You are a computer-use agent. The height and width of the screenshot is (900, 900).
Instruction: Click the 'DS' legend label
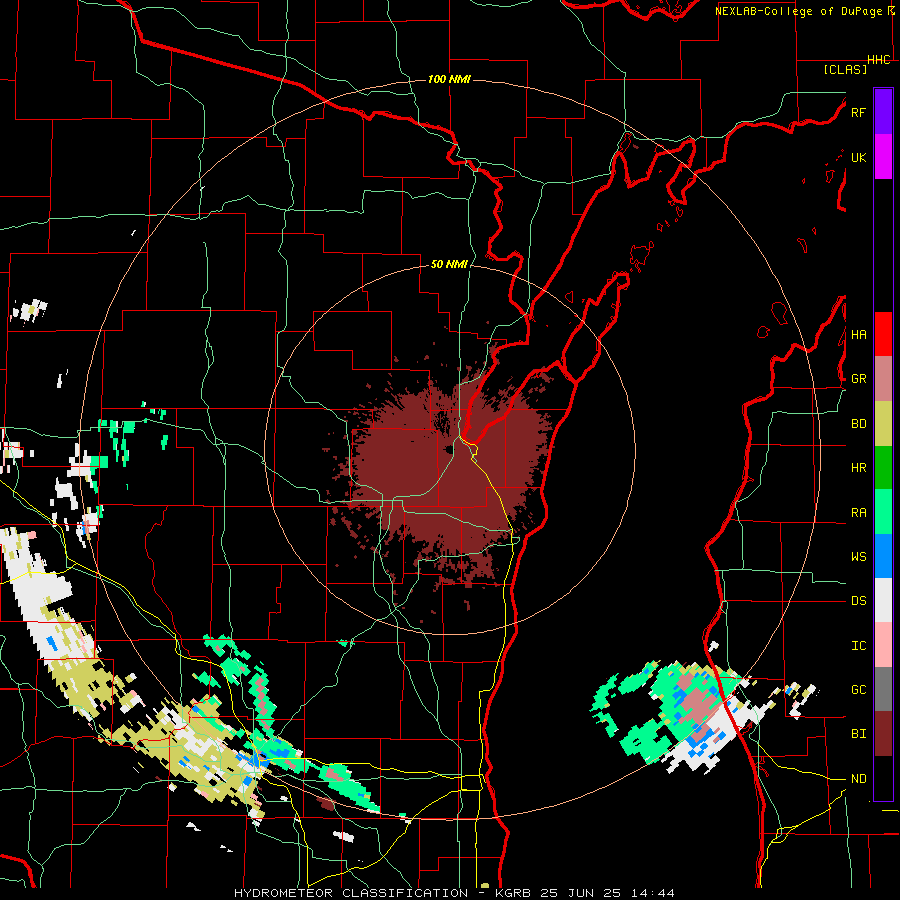(x=858, y=601)
